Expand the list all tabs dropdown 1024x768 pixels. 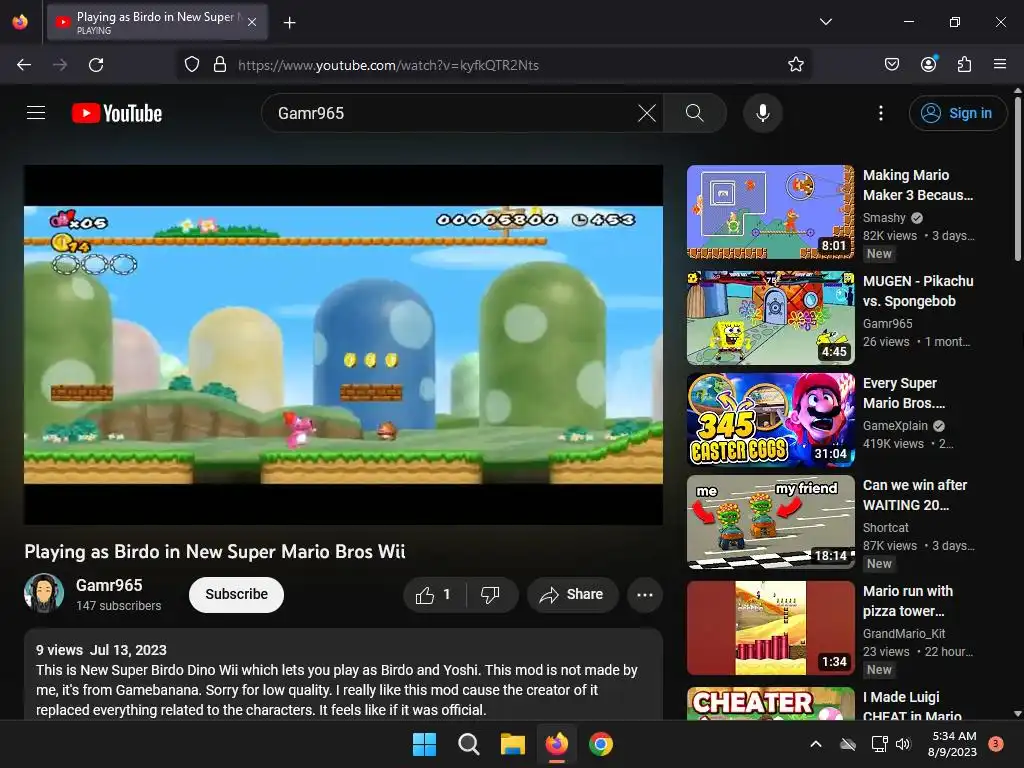coord(825,22)
